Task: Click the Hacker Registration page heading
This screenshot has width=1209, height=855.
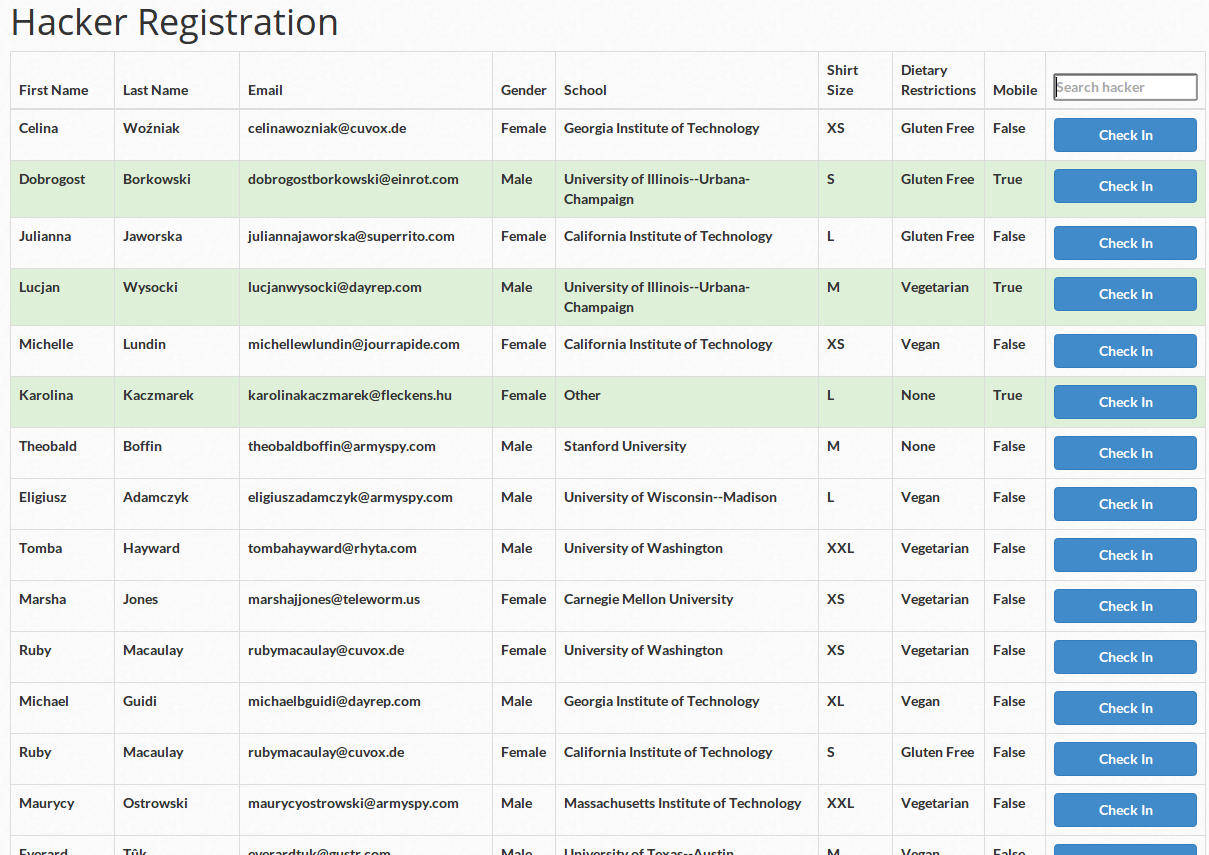Action: click(x=175, y=22)
